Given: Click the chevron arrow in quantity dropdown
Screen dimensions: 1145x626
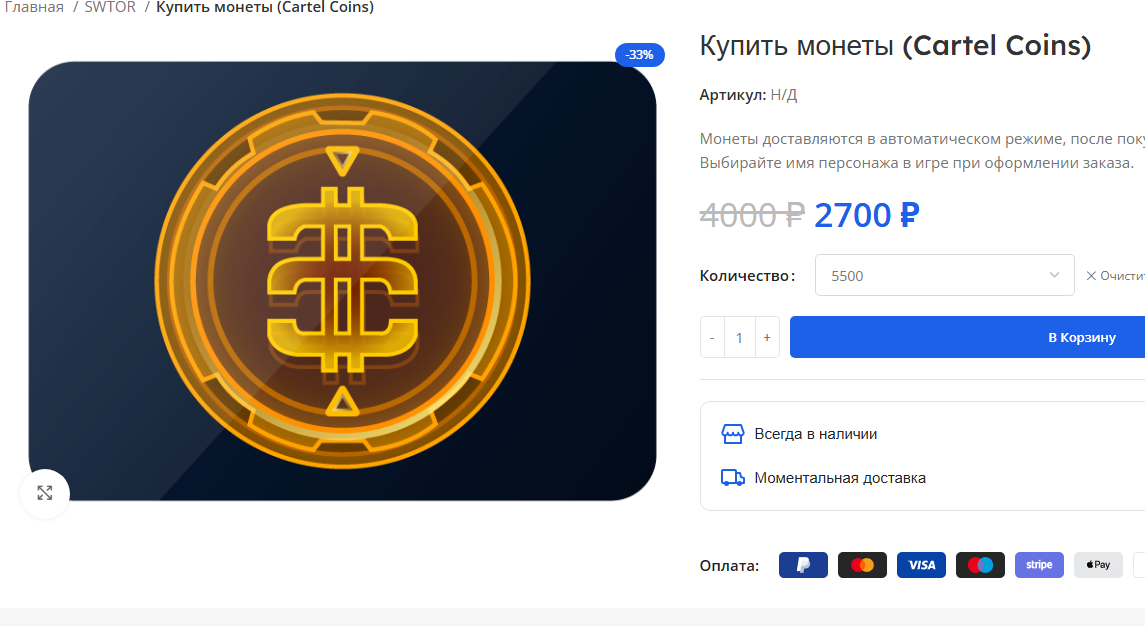Looking at the screenshot, I should pyautogui.click(x=1054, y=275).
